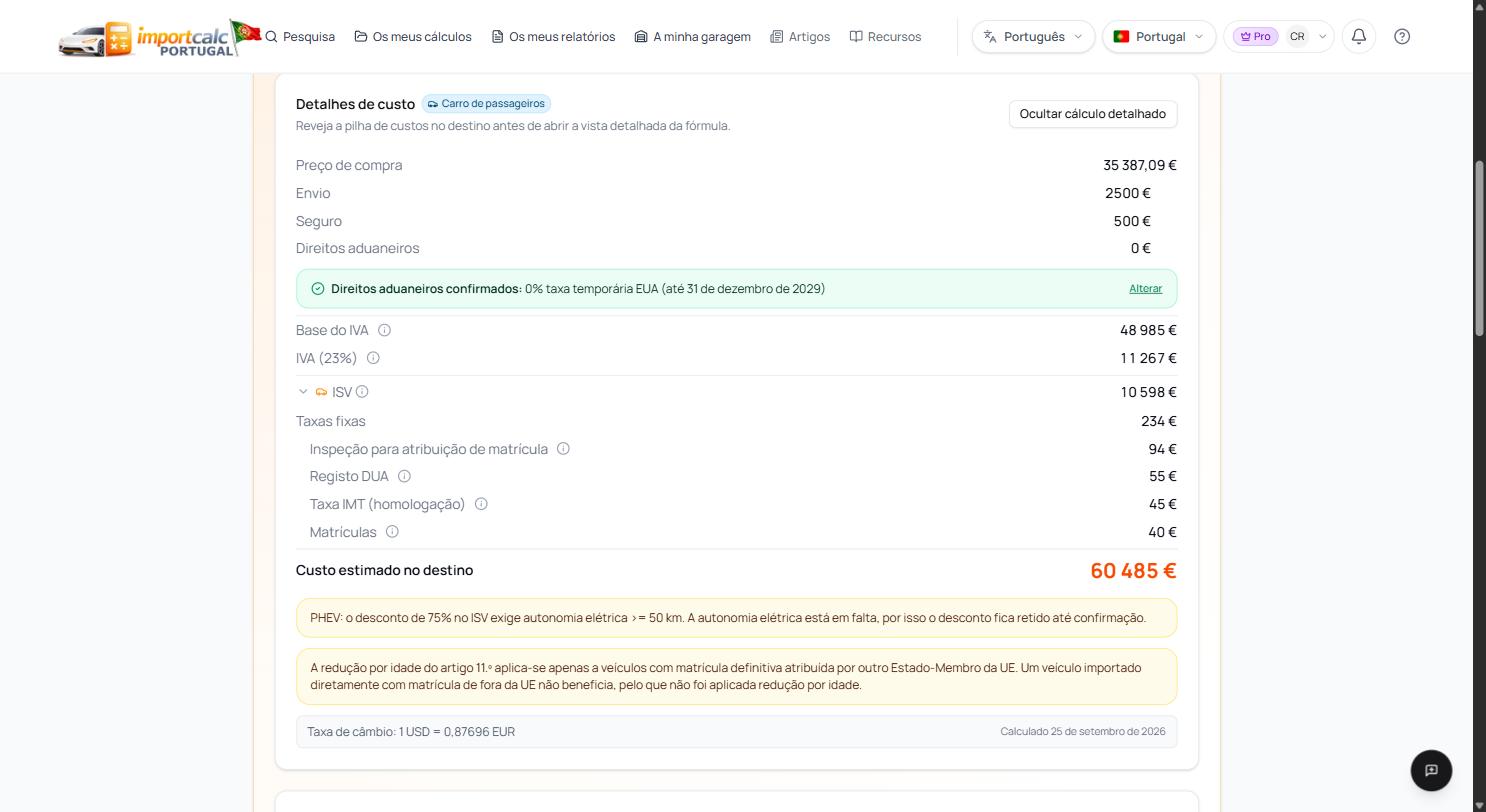Viewport: 1486px width, 812px height.
Task: Click the CR user avatar
Action: [1297, 37]
